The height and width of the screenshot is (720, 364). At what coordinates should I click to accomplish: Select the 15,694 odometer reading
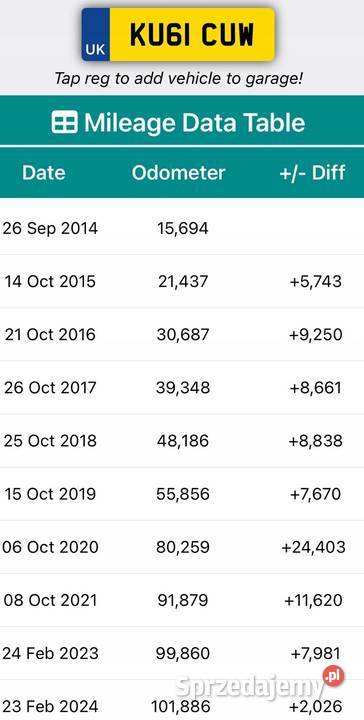tap(183, 228)
